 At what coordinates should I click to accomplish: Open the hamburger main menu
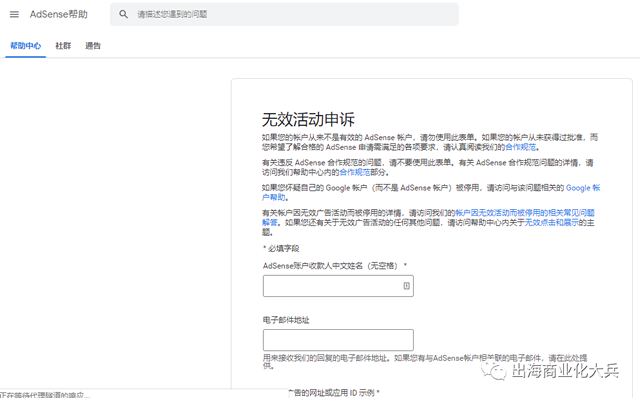click(14, 14)
